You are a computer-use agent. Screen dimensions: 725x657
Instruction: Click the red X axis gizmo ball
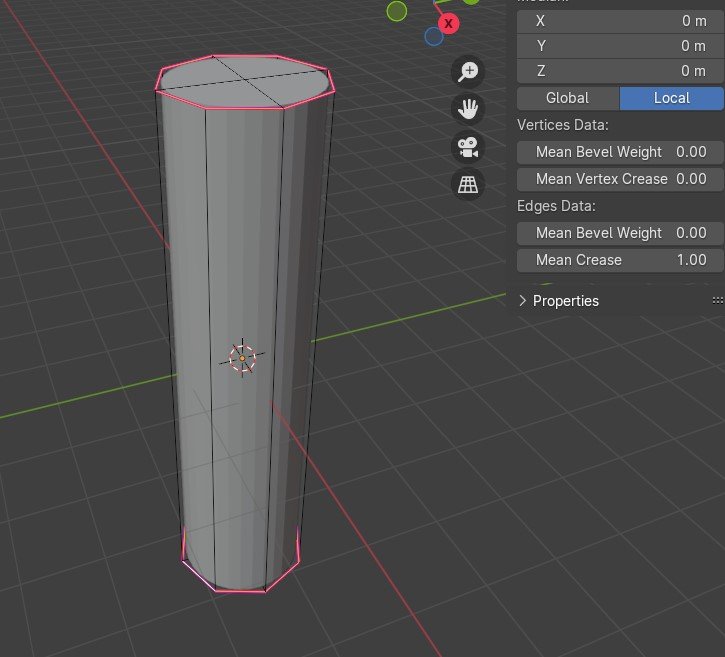click(449, 22)
